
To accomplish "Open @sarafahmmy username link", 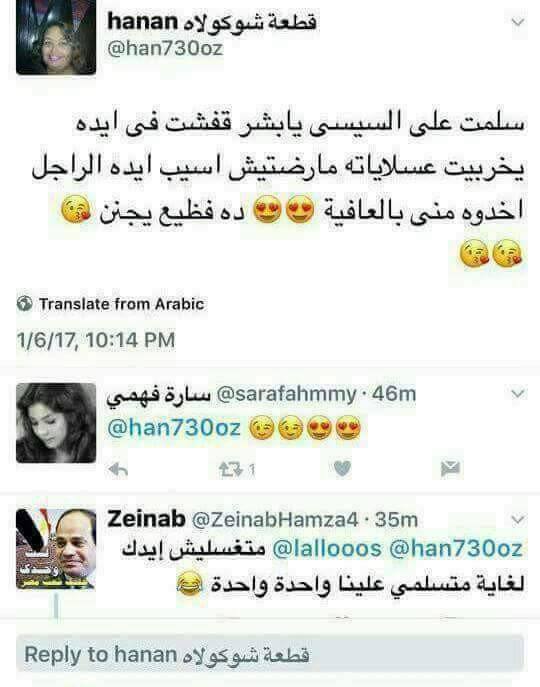I will pyautogui.click(x=286, y=394).
